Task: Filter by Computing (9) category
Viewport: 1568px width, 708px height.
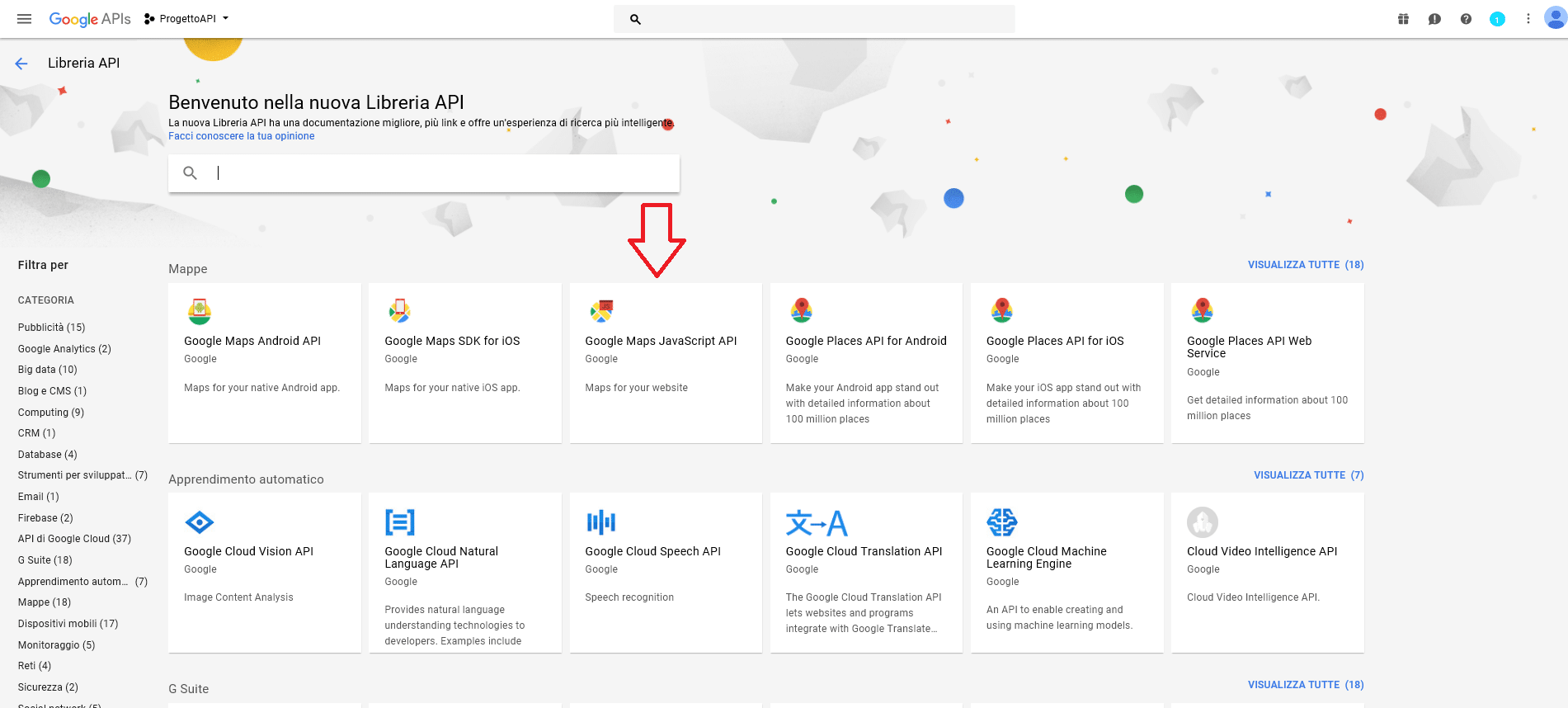Action: tap(51, 413)
